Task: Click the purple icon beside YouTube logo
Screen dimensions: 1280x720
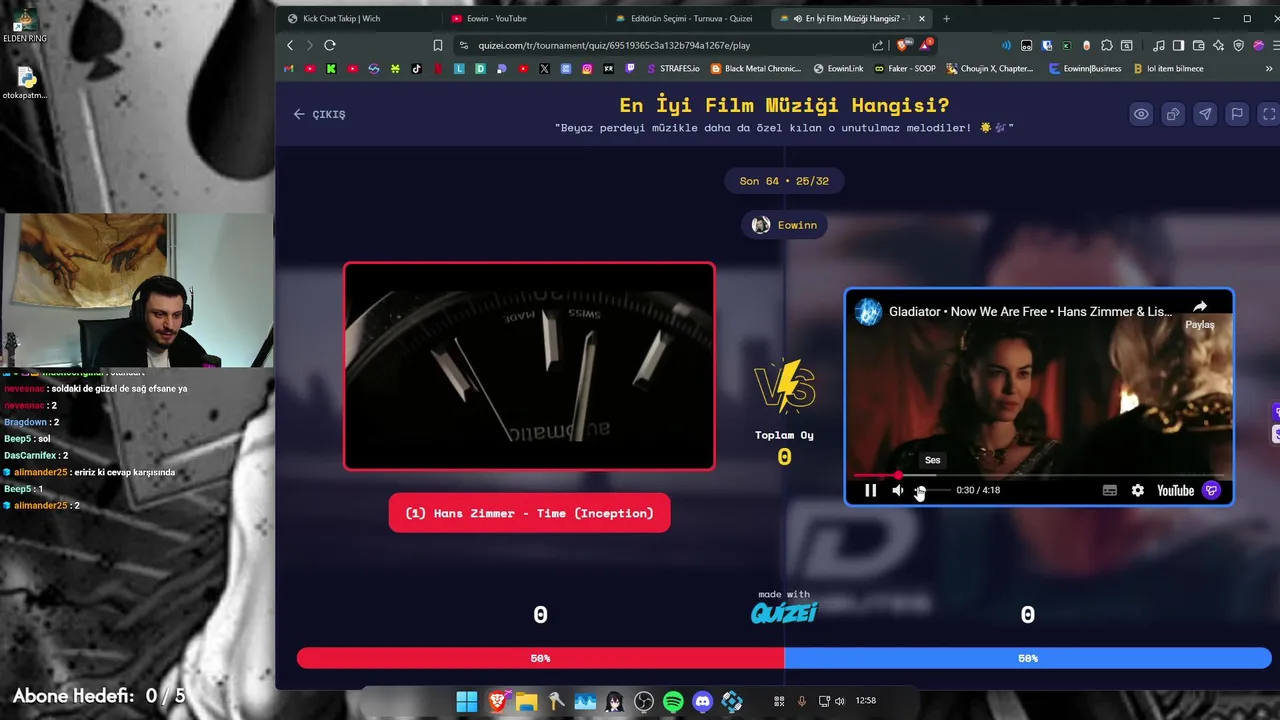Action: pyautogui.click(x=1211, y=490)
